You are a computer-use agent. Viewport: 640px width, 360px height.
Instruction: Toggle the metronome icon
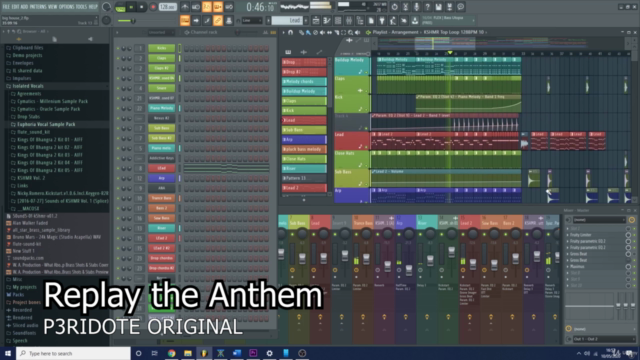pyautogui.click(x=185, y=7)
